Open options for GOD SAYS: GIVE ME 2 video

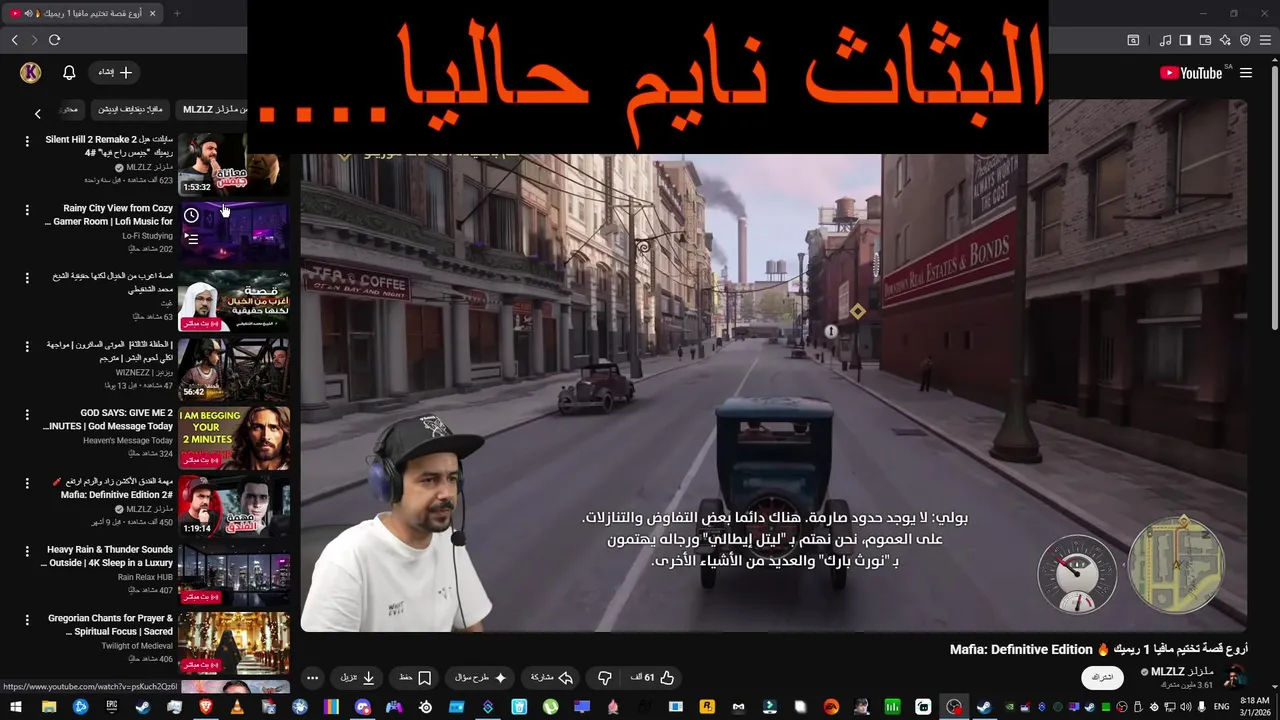(x=27, y=414)
